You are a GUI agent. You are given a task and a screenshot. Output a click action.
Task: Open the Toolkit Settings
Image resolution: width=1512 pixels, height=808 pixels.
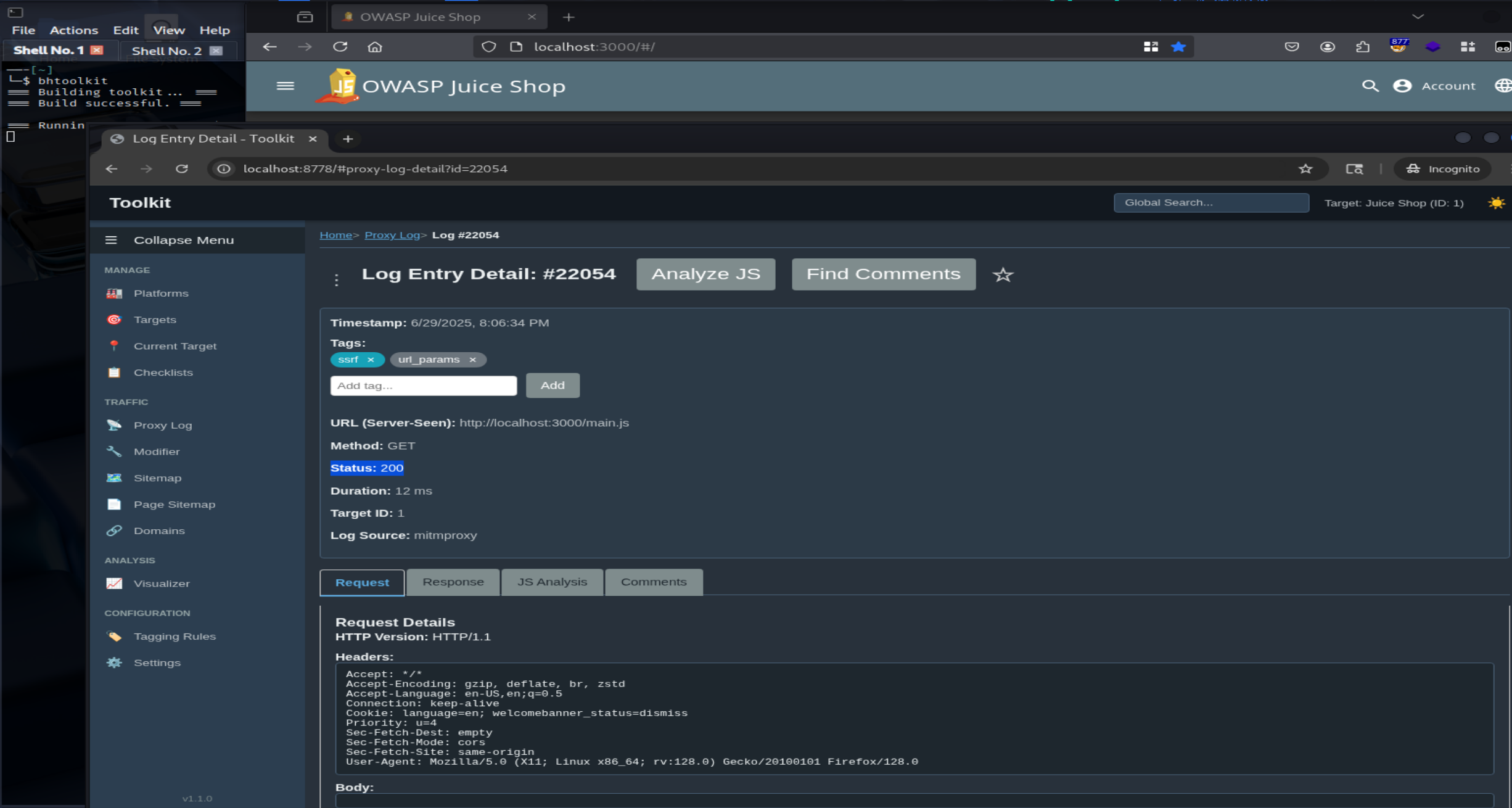click(x=157, y=662)
